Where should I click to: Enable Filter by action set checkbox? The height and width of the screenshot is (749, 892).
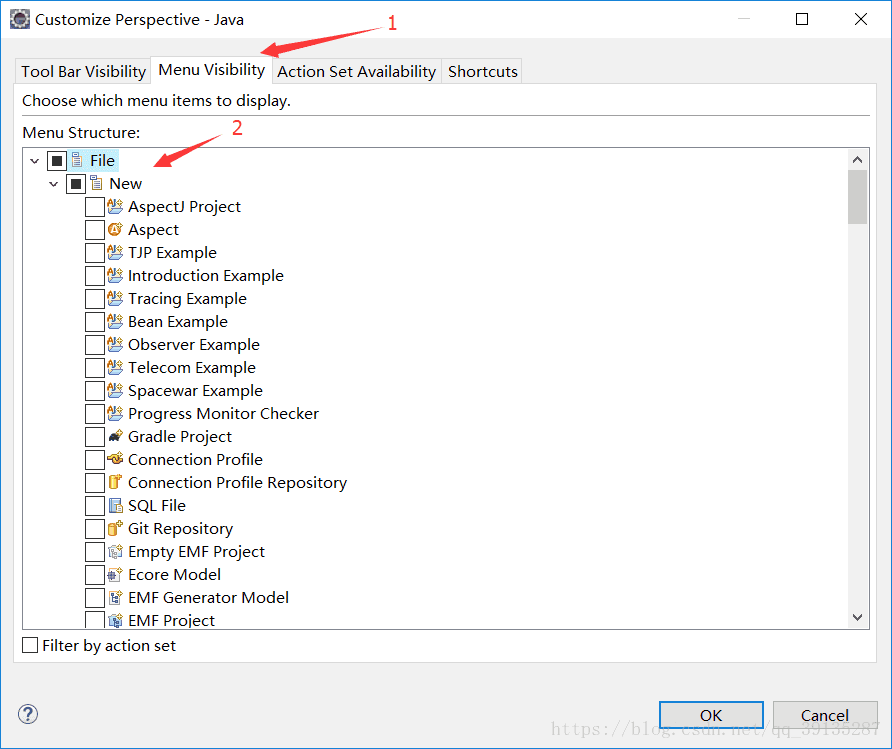pos(30,645)
